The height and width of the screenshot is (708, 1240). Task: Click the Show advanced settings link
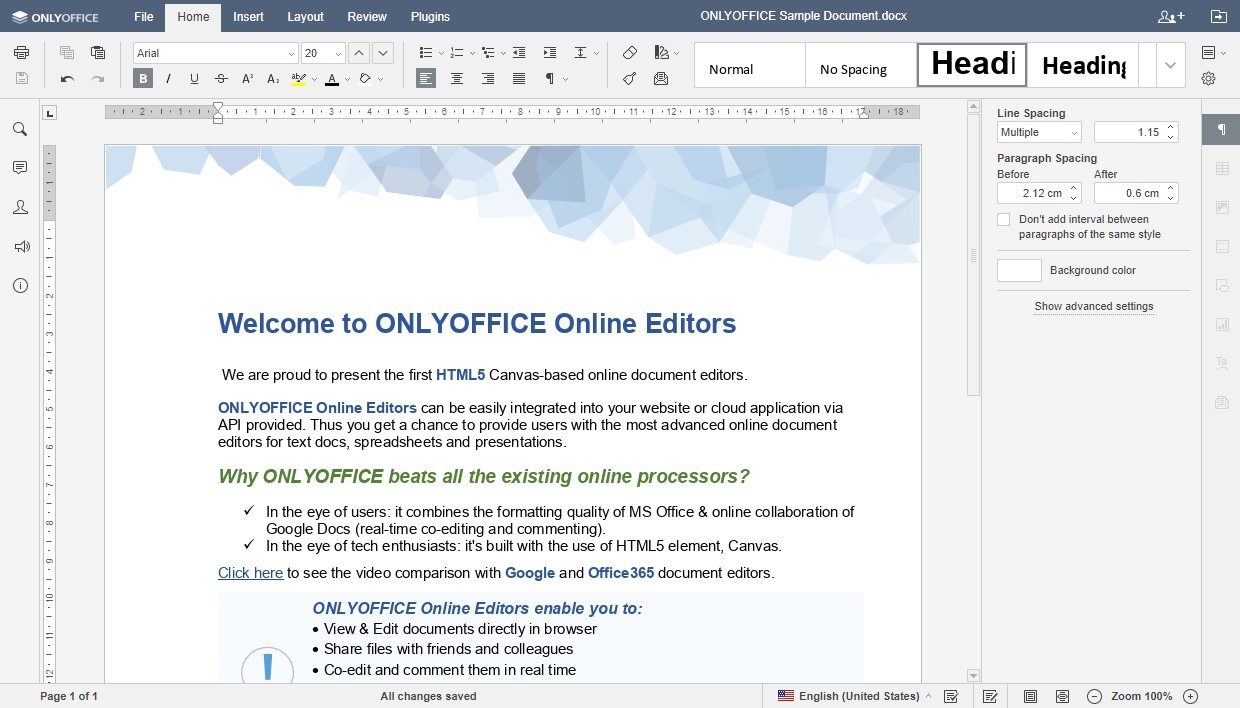click(x=1093, y=306)
